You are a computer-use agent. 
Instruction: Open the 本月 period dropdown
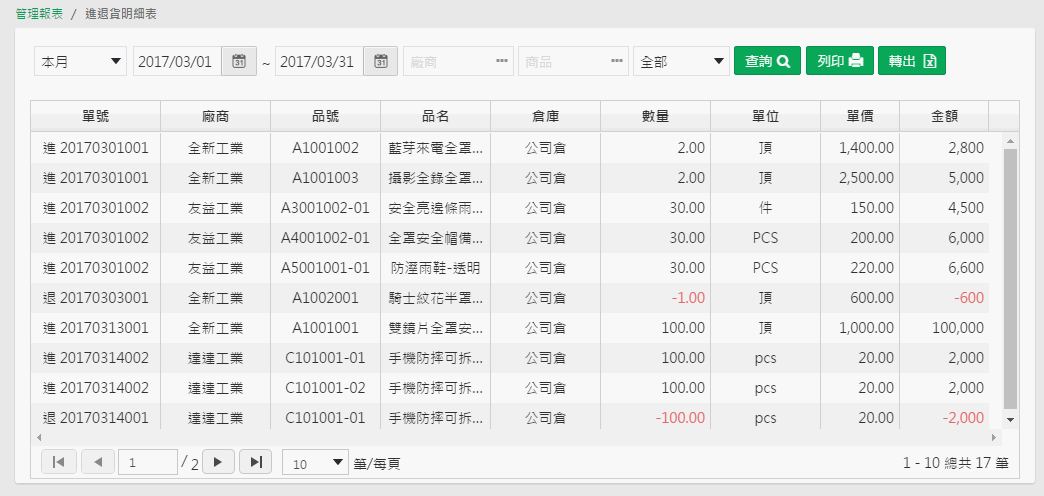click(x=80, y=61)
